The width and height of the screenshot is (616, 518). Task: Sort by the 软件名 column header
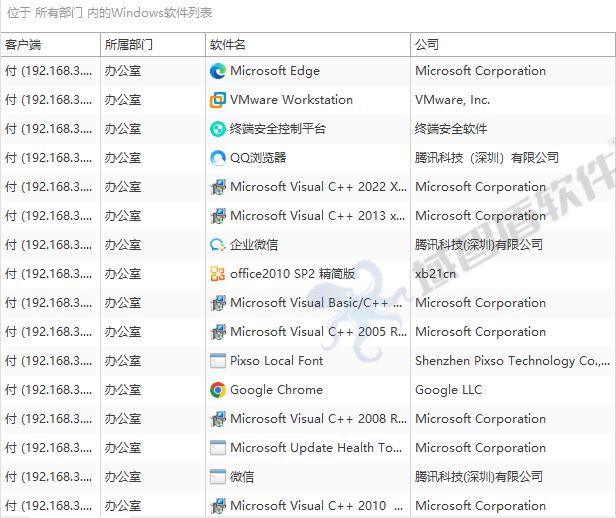click(x=308, y=45)
